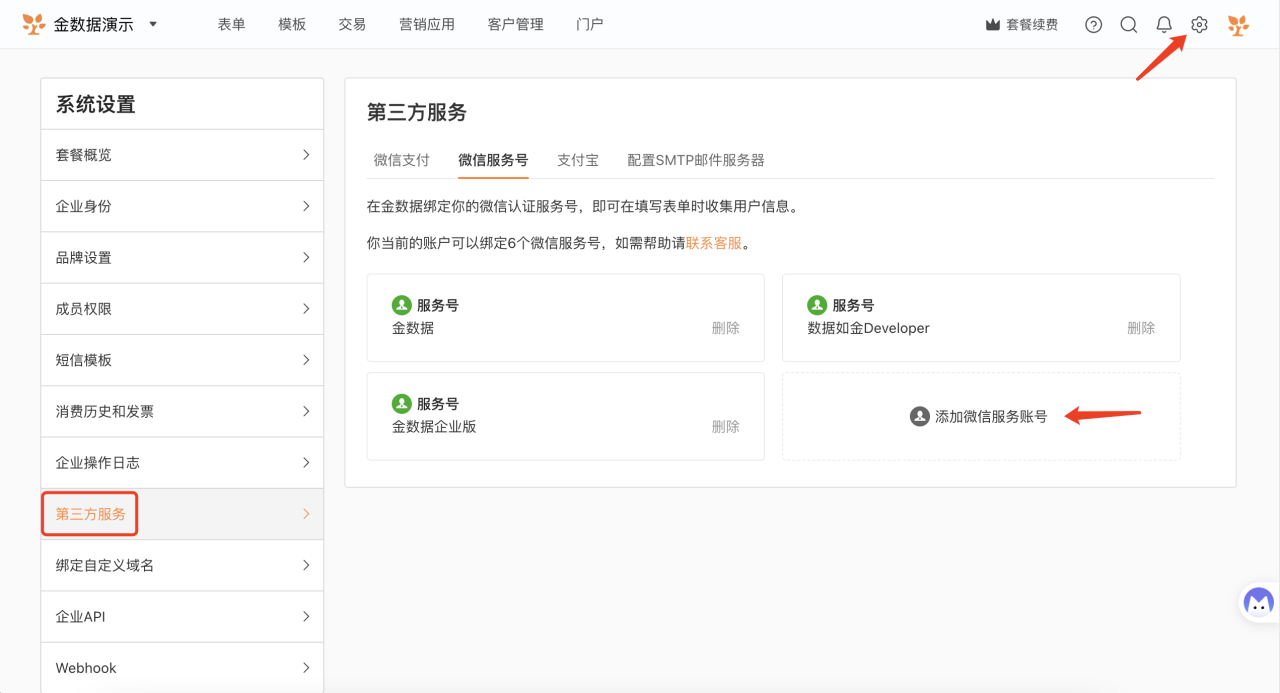Expand the chevron on 绑定自定义域名 row
The height and width of the screenshot is (693, 1280).
coord(306,565)
